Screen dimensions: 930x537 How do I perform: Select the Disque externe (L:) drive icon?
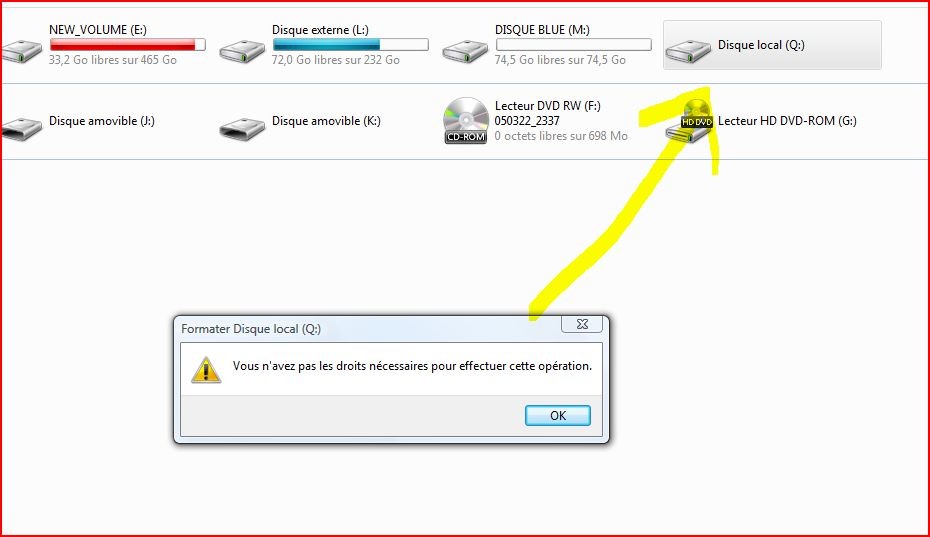[242, 51]
